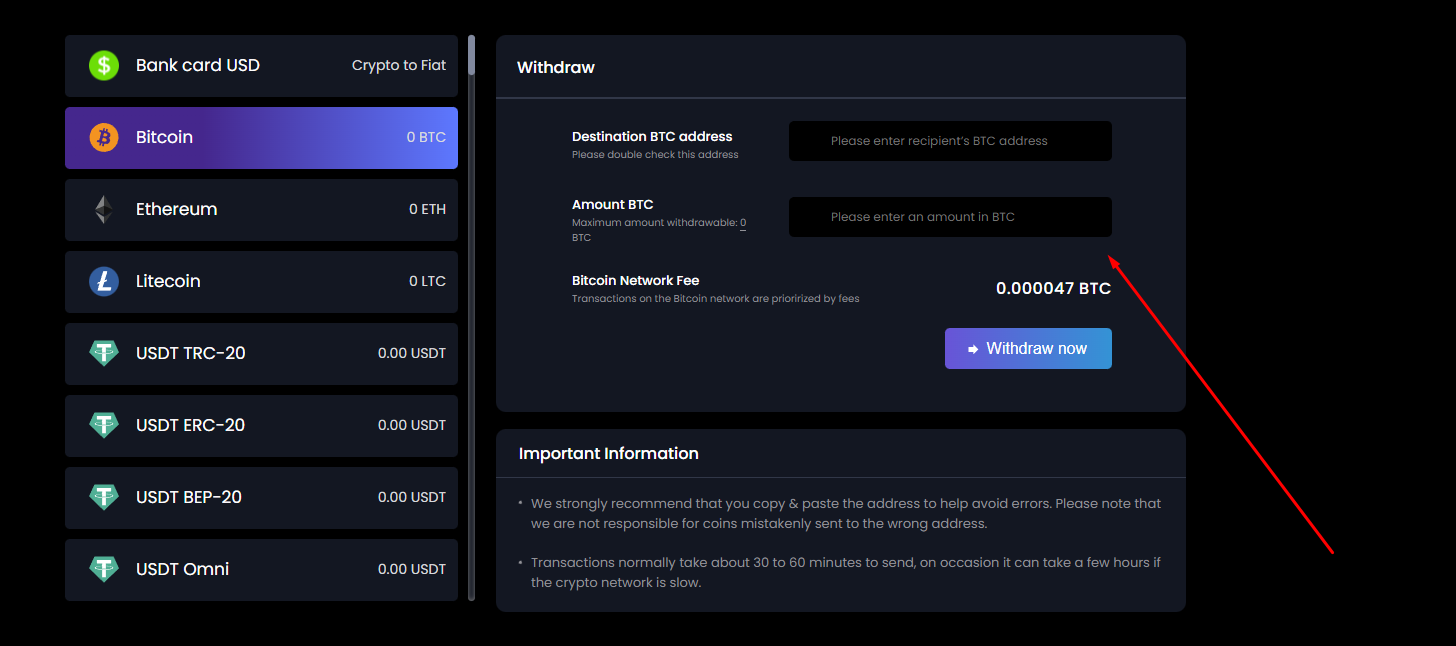
Task: Click the green dollar Bank card icon
Action: tap(104, 66)
